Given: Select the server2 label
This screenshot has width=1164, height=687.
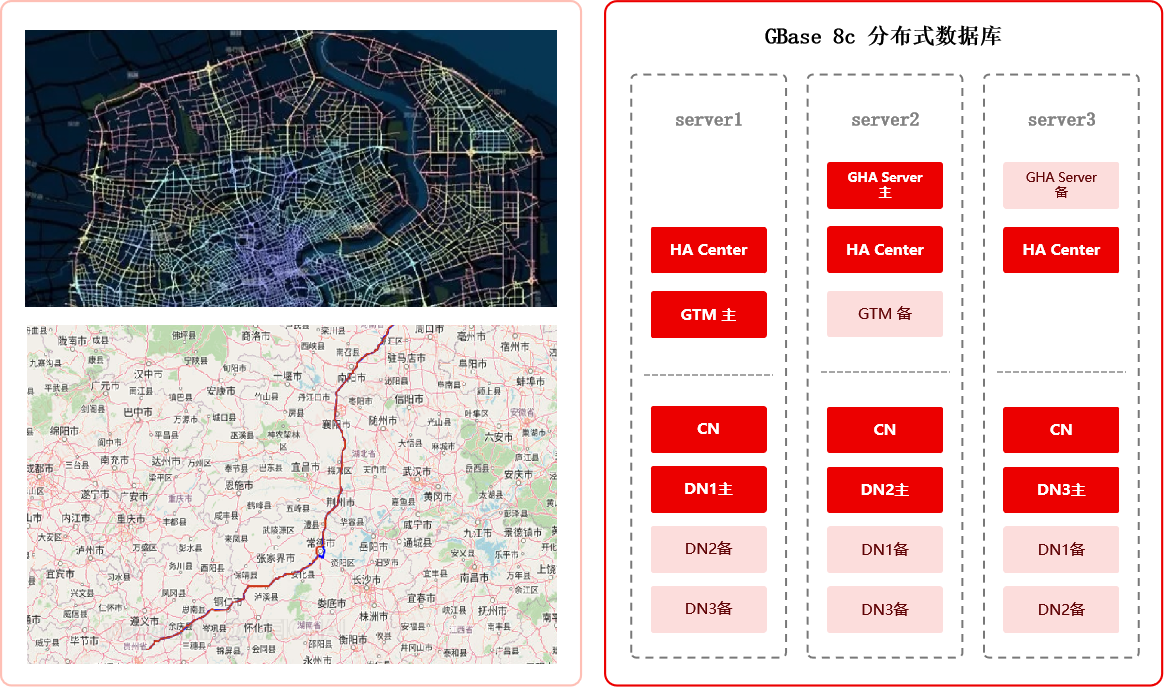Looking at the screenshot, I should (x=885, y=120).
